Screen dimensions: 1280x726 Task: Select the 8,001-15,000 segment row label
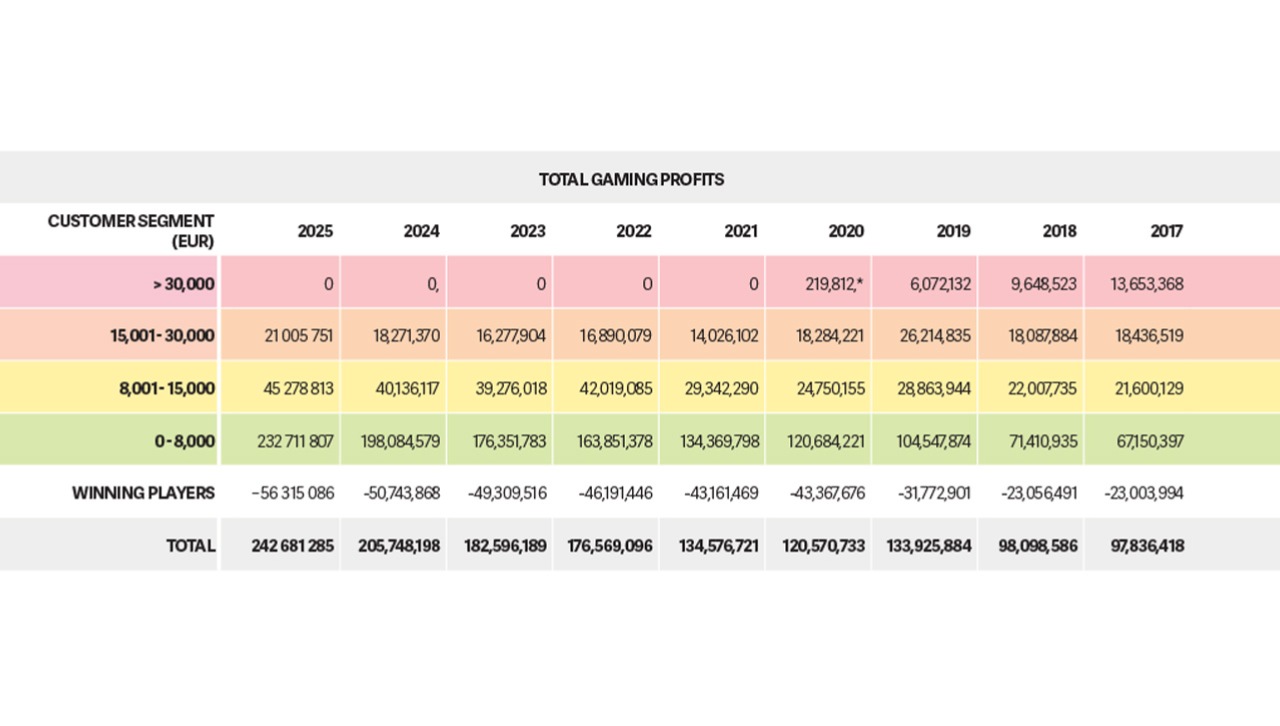(167, 388)
